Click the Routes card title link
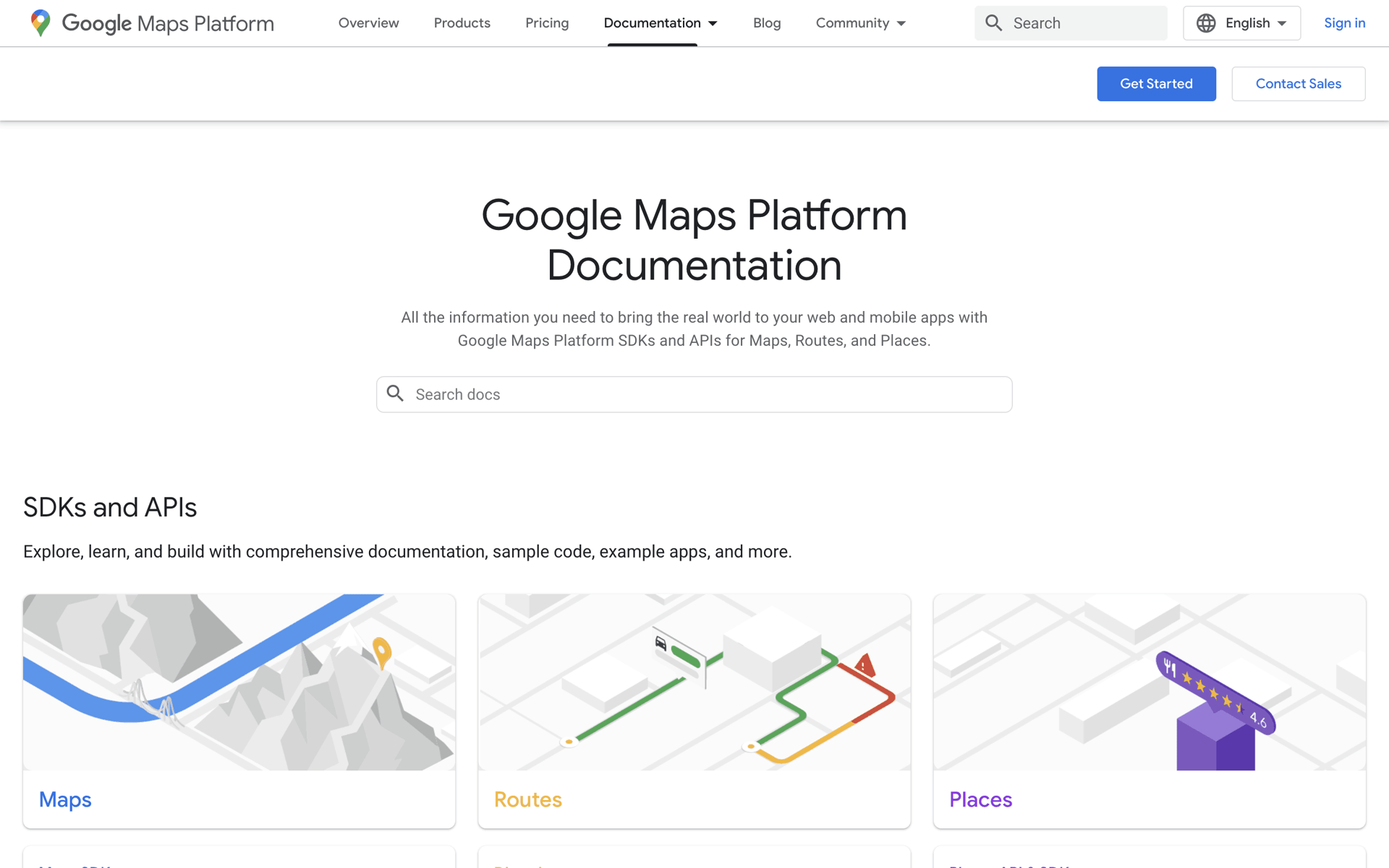The image size is (1389, 868). [527, 799]
